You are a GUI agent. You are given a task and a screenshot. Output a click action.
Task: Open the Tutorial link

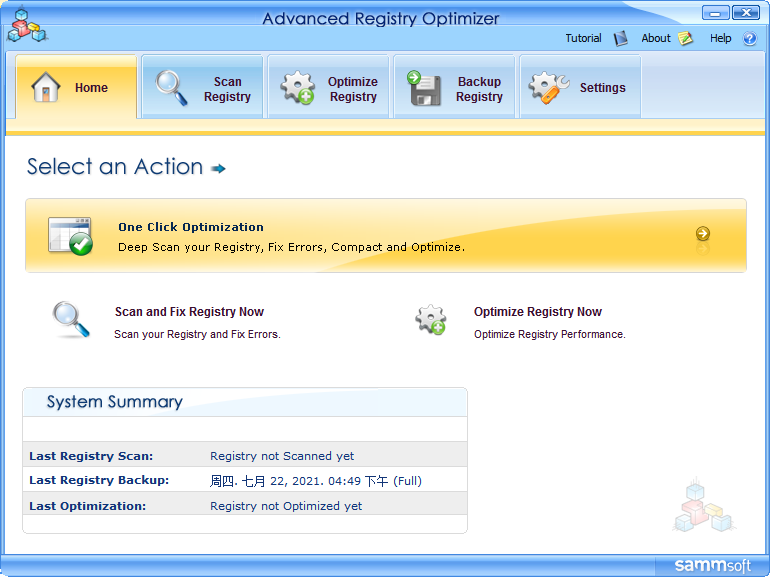click(x=583, y=38)
